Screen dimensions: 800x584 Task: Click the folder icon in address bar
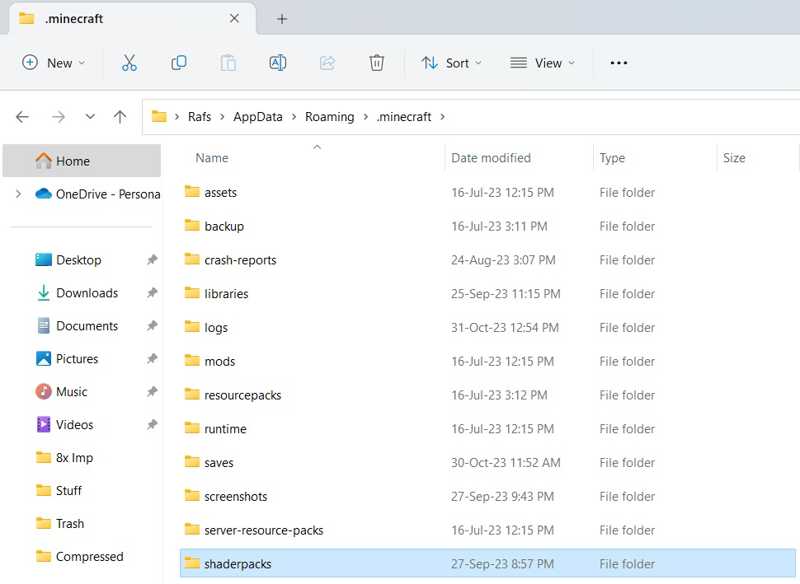tap(159, 116)
